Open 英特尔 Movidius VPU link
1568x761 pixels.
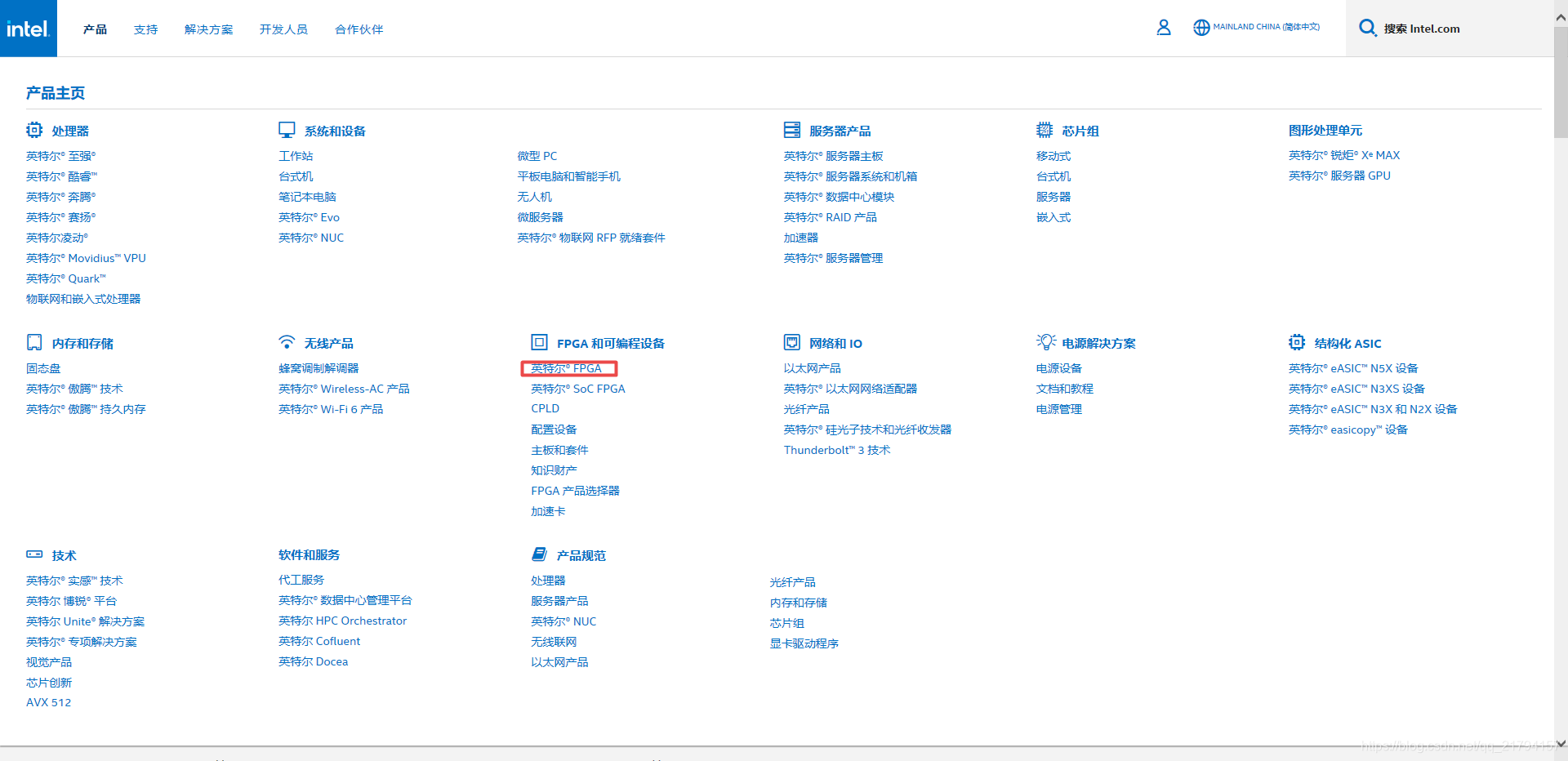tap(87, 258)
